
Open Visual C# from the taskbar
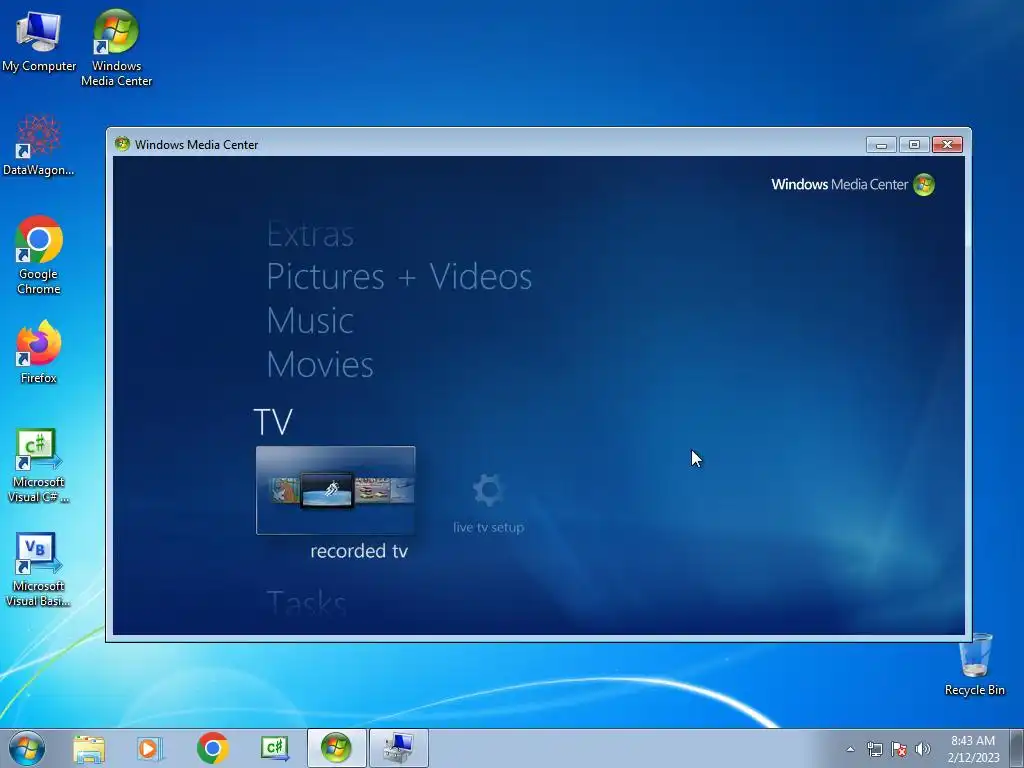pyautogui.click(x=274, y=748)
